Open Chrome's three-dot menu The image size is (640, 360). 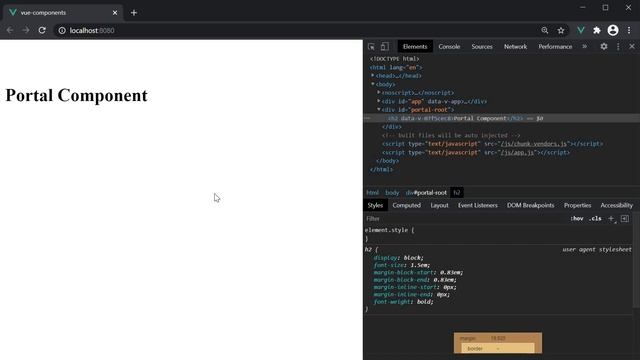click(629, 30)
